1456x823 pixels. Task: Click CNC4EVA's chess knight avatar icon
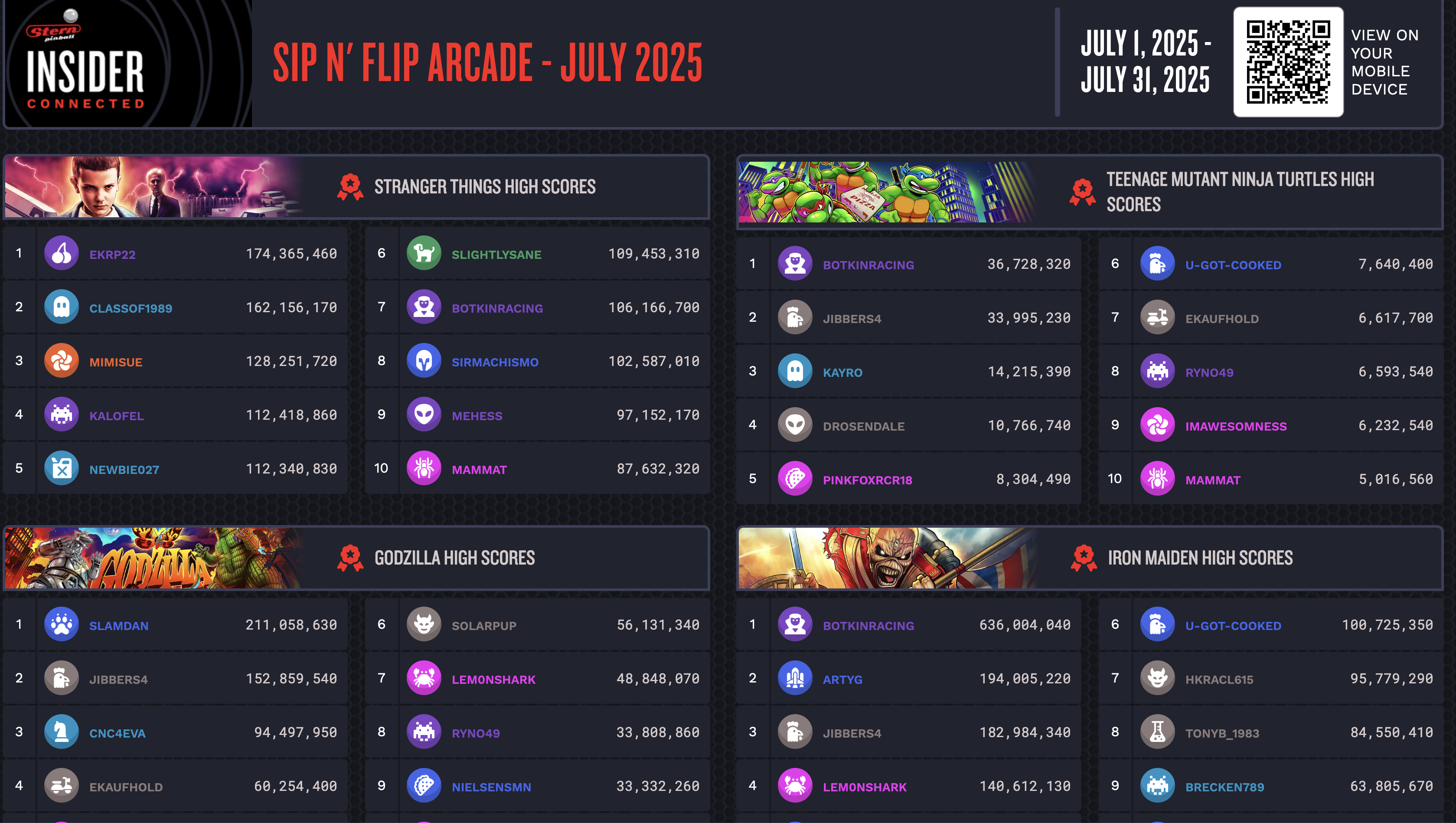[62, 732]
